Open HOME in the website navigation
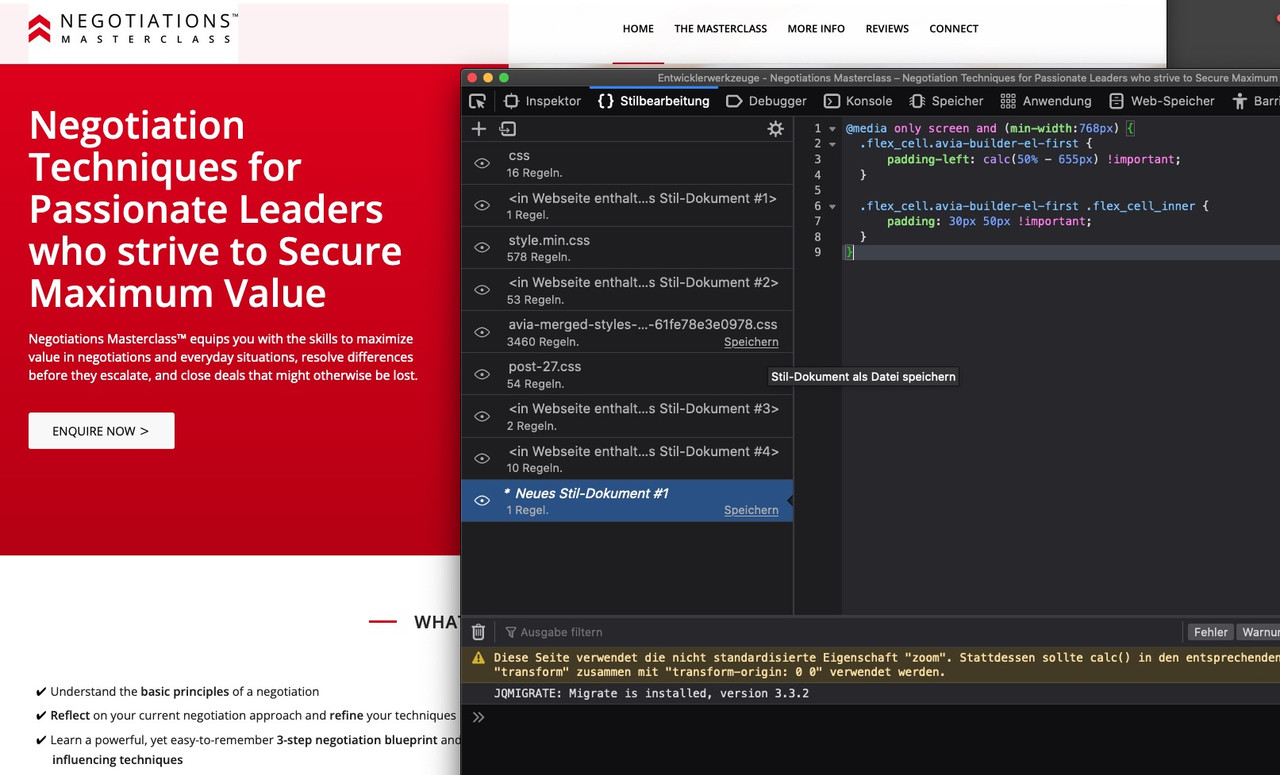 (x=638, y=29)
